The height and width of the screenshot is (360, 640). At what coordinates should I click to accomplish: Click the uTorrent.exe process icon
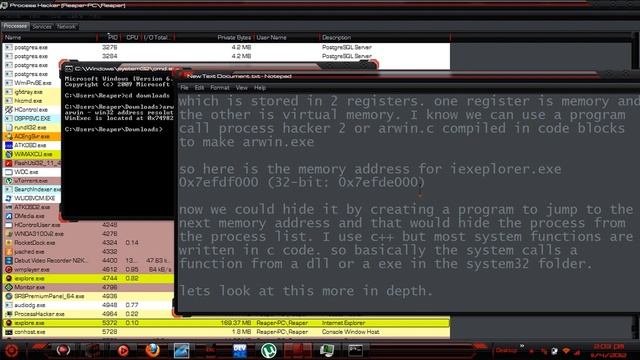tap(9, 181)
